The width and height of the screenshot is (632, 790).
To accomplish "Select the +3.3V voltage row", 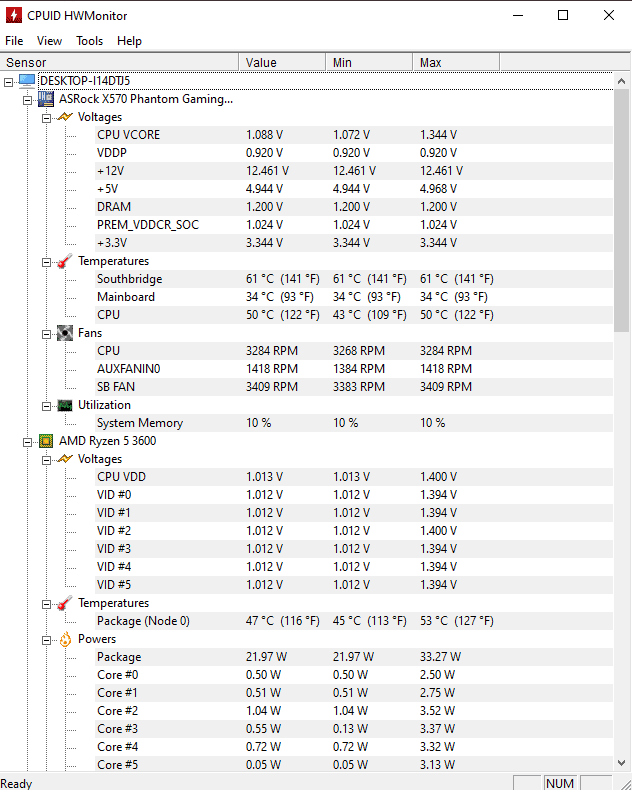I will [354, 243].
